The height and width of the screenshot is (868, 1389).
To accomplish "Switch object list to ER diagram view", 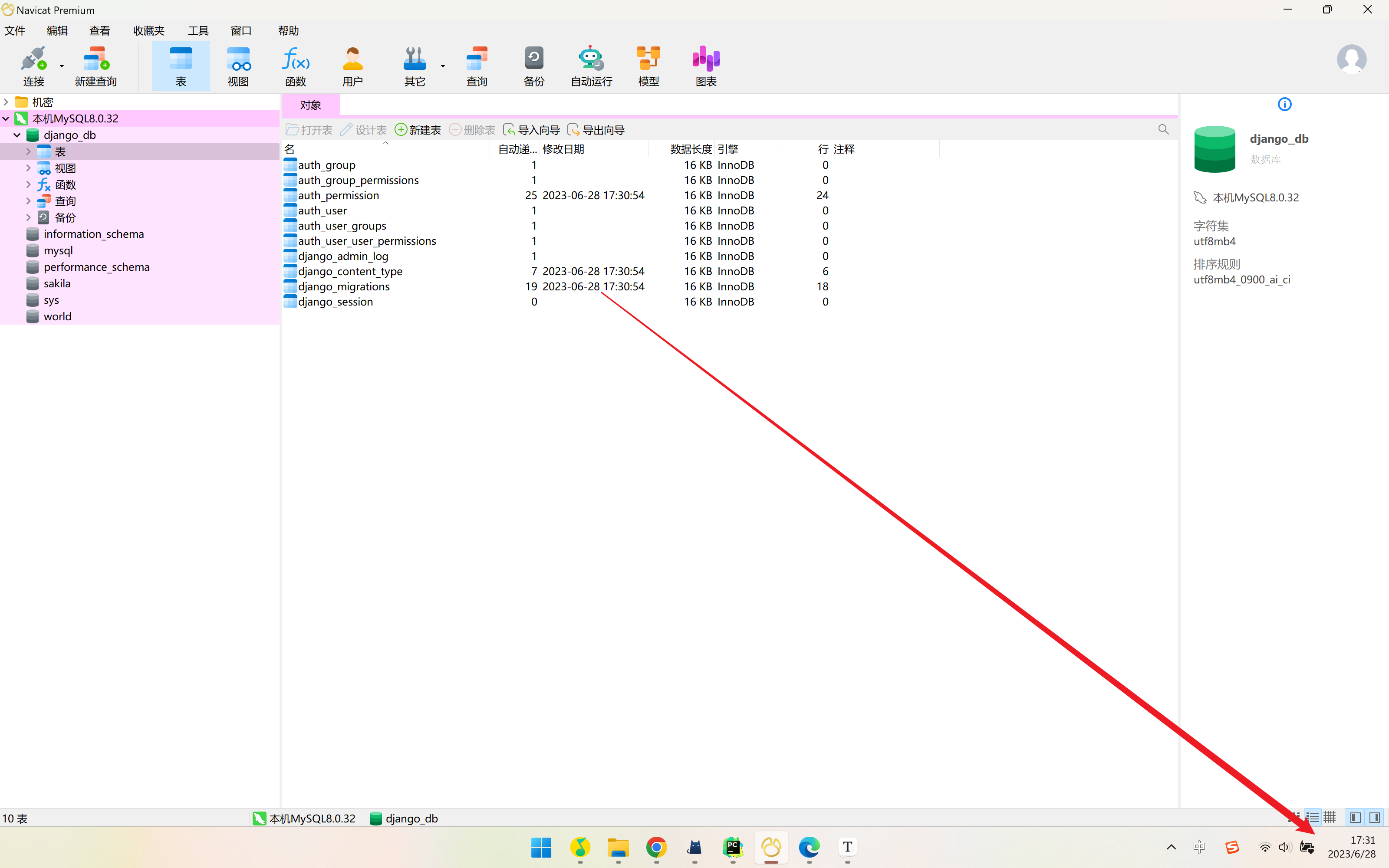I will coord(1330,818).
